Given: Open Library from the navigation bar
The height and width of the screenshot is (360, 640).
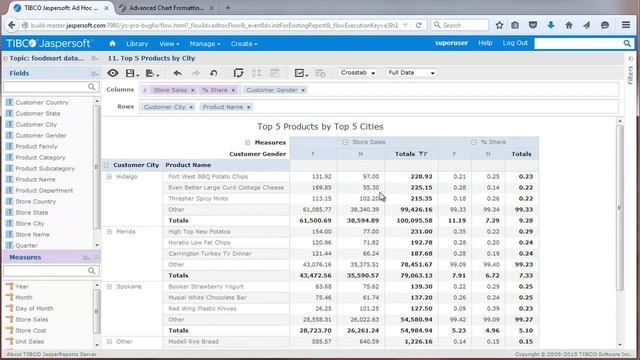Looking at the screenshot, I should 137,44.
